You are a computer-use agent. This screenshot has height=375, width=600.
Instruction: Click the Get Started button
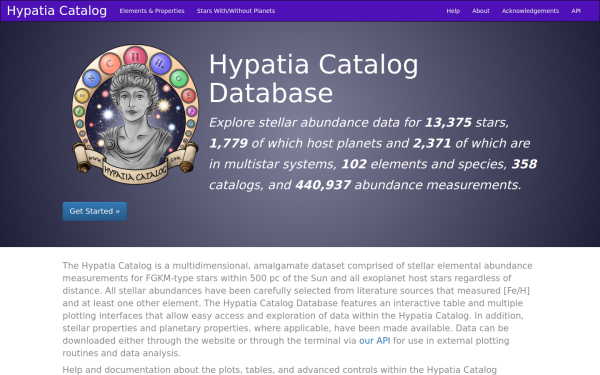coord(95,211)
